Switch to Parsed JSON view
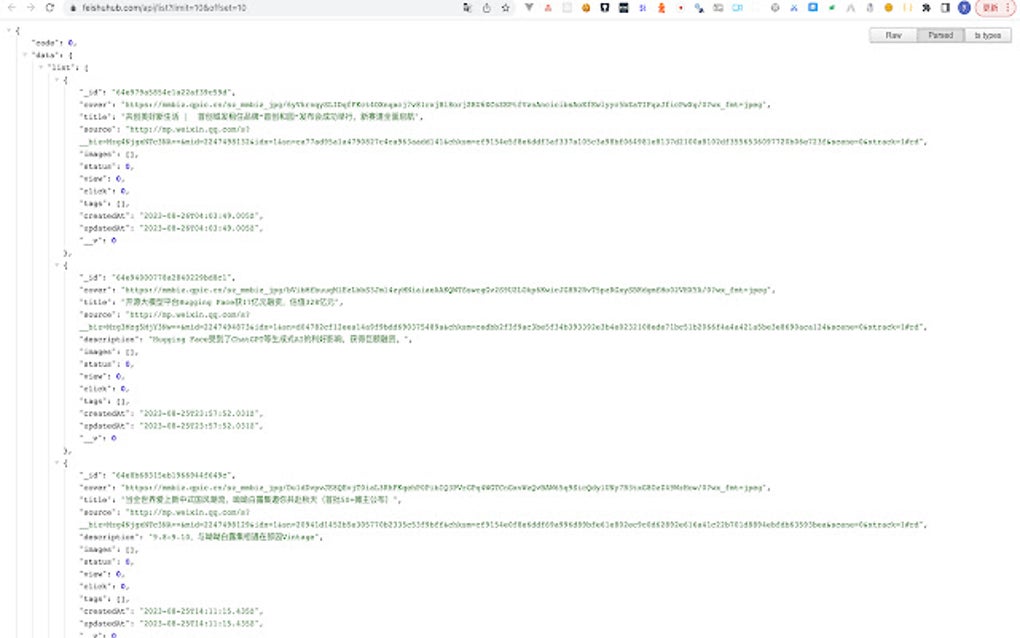The image size is (1020, 638). (941, 35)
